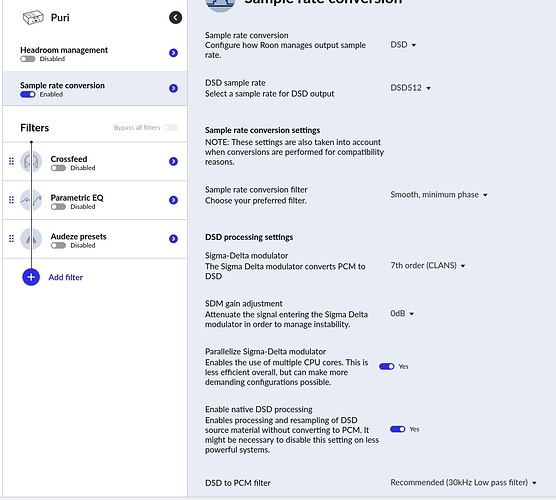The width and height of the screenshot is (556, 500).
Task: Grab the Crossfeed drag handle dots
Action: point(11,161)
